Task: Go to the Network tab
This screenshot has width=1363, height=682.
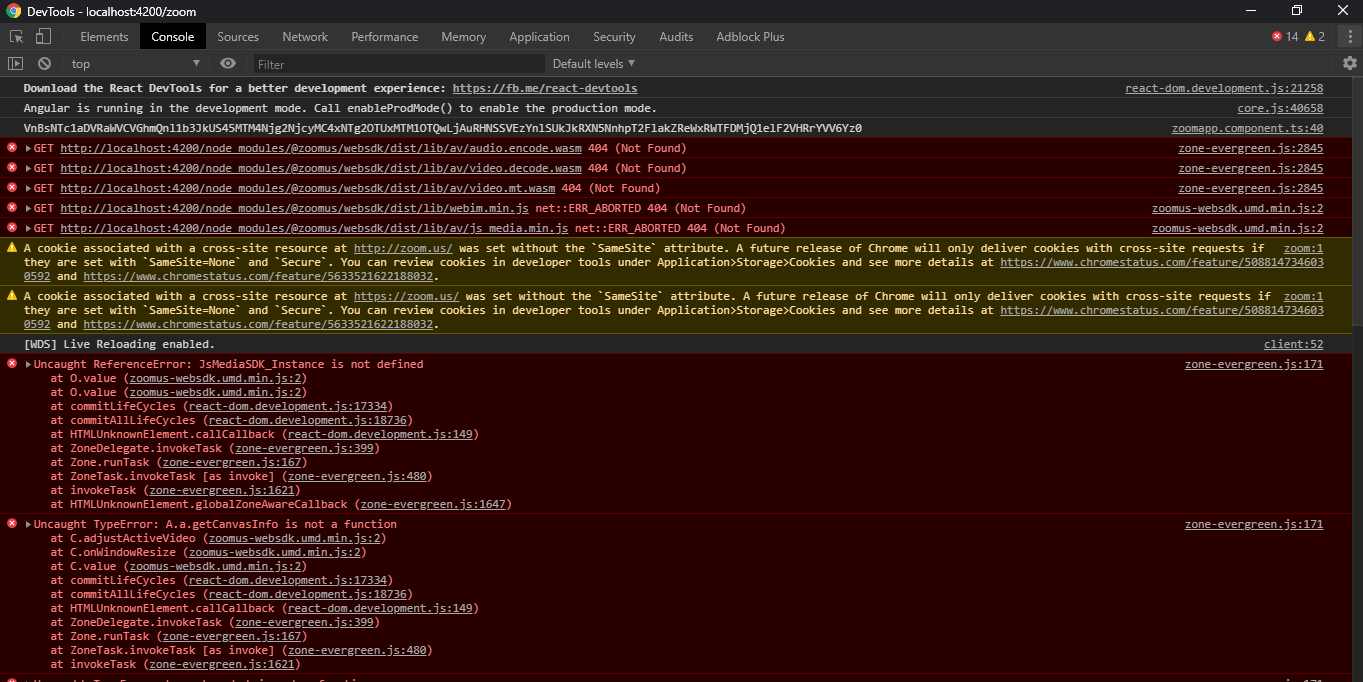Action: click(305, 37)
